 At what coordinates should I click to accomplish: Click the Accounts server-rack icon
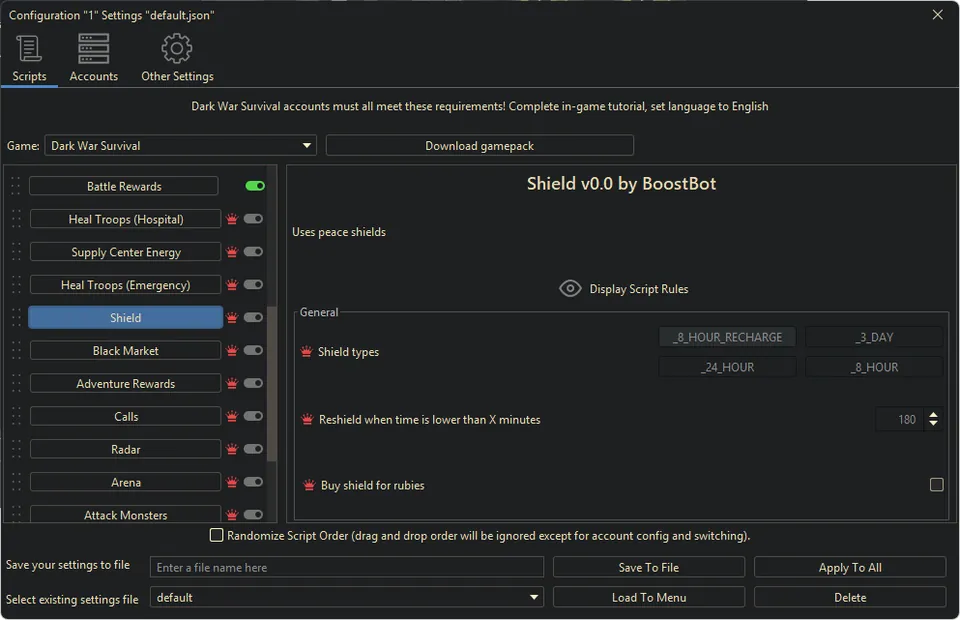(x=94, y=48)
